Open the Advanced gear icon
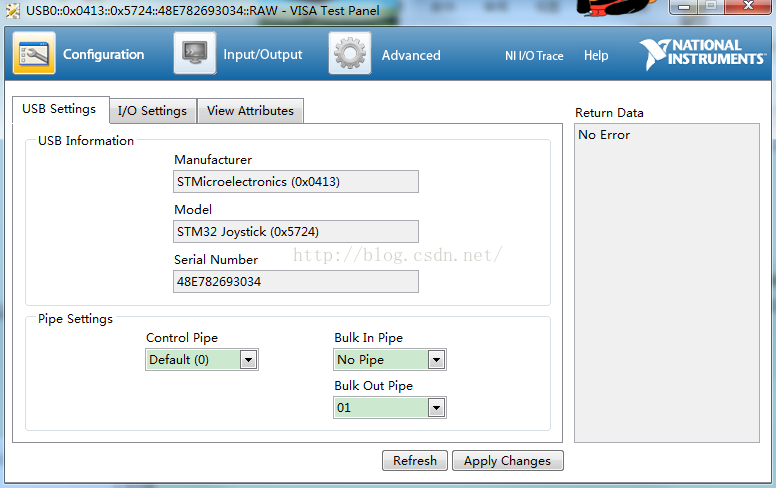 coord(350,53)
